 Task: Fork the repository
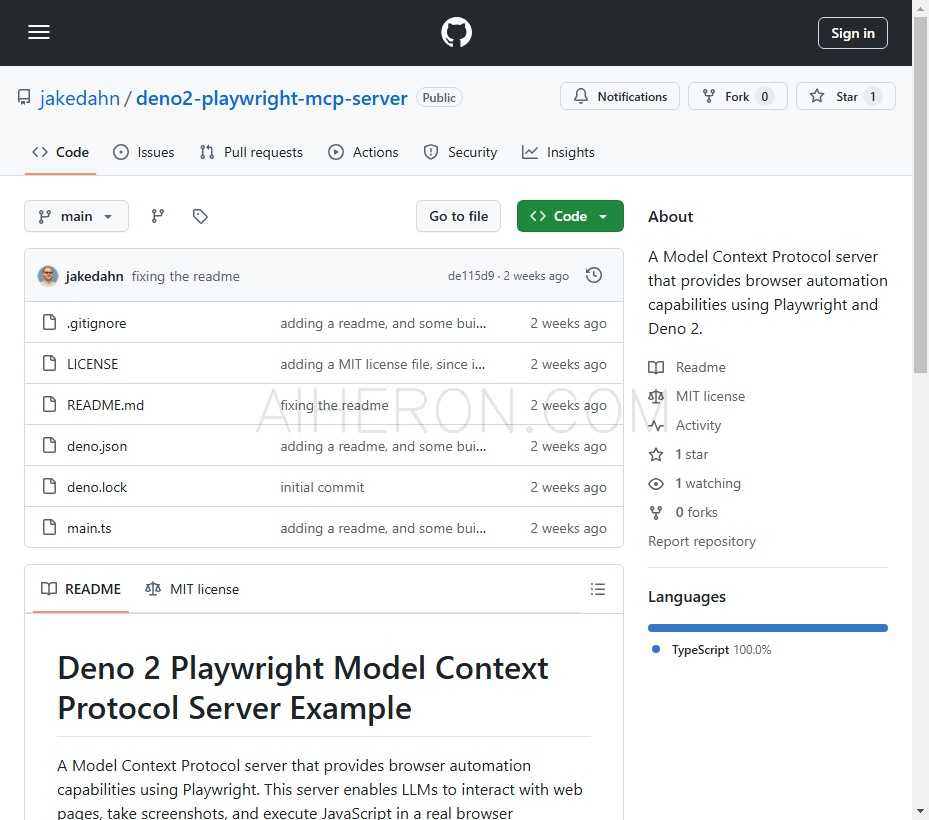click(x=737, y=97)
